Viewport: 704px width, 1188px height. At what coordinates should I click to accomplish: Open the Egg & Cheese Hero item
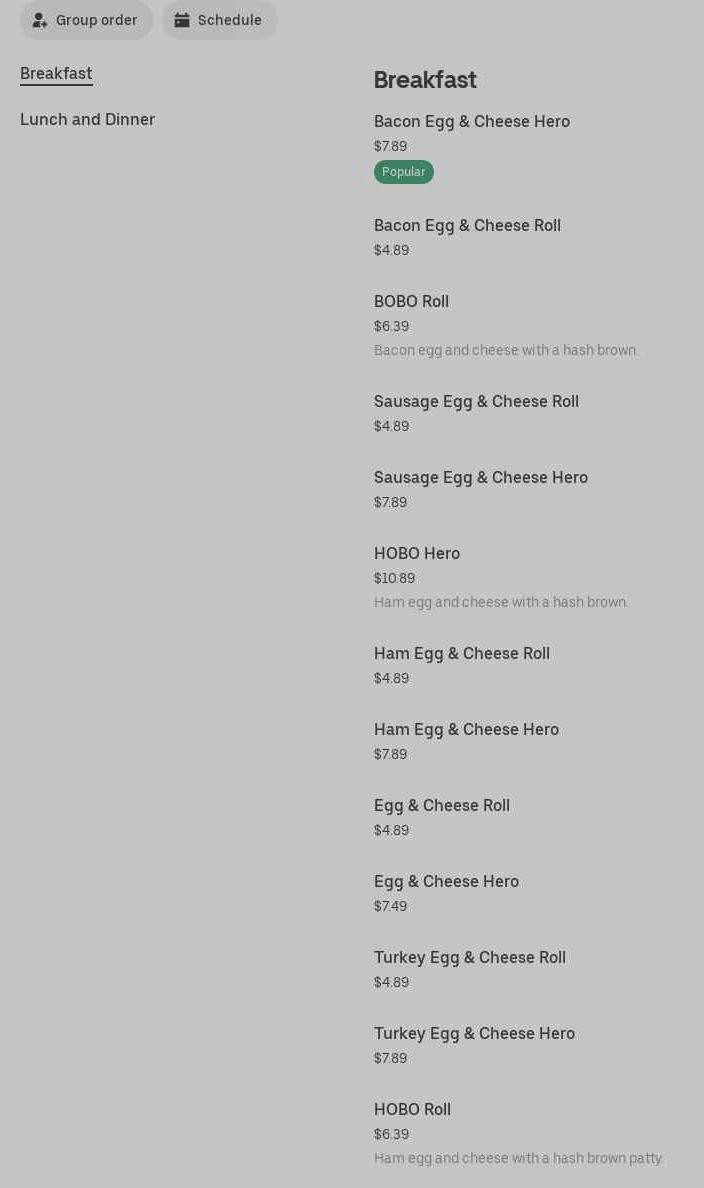tap(446, 882)
